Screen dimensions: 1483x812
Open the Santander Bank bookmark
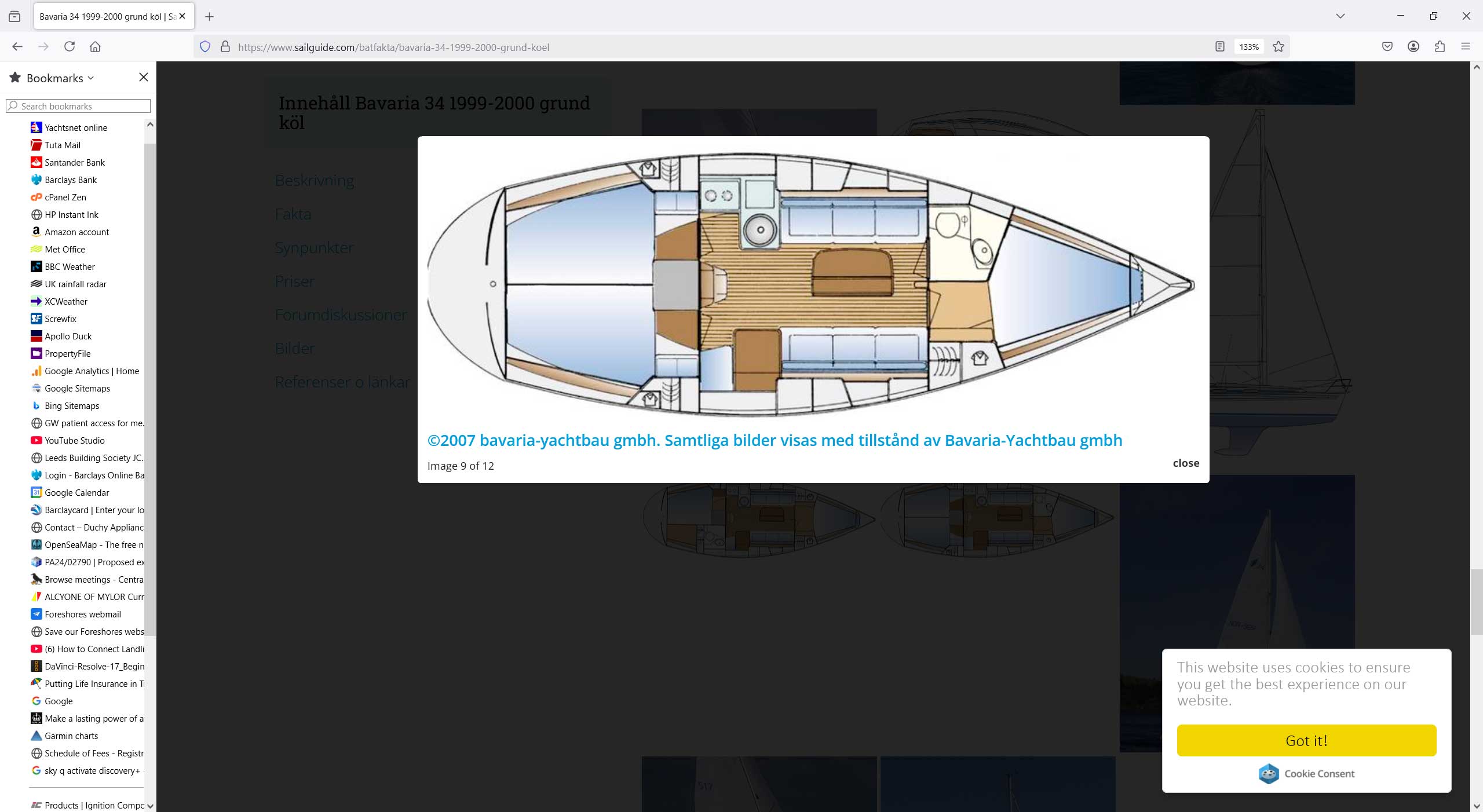pyautogui.click(x=68, y=162)
